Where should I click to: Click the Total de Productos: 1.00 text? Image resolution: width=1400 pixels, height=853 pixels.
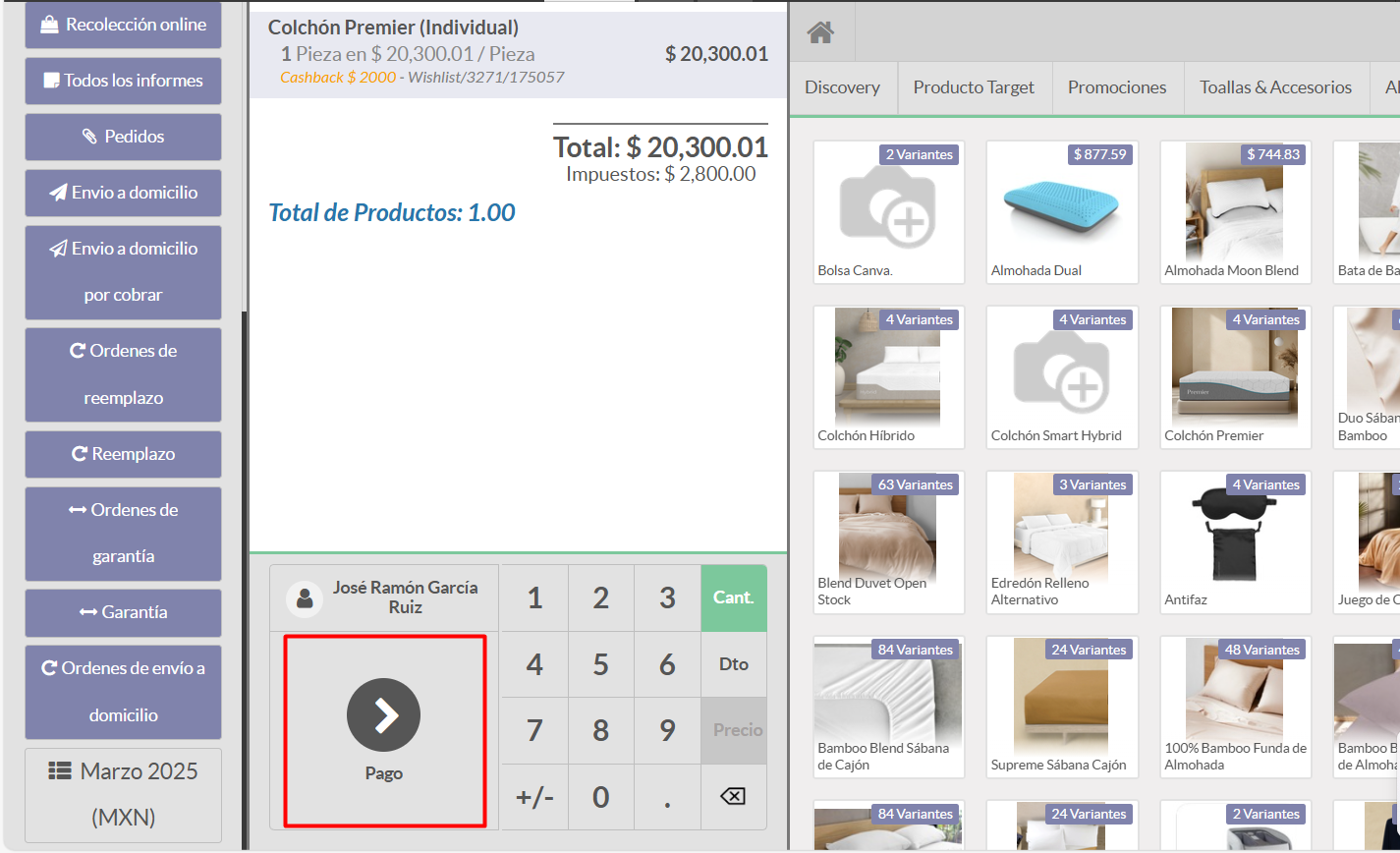[x=392, y=212]
